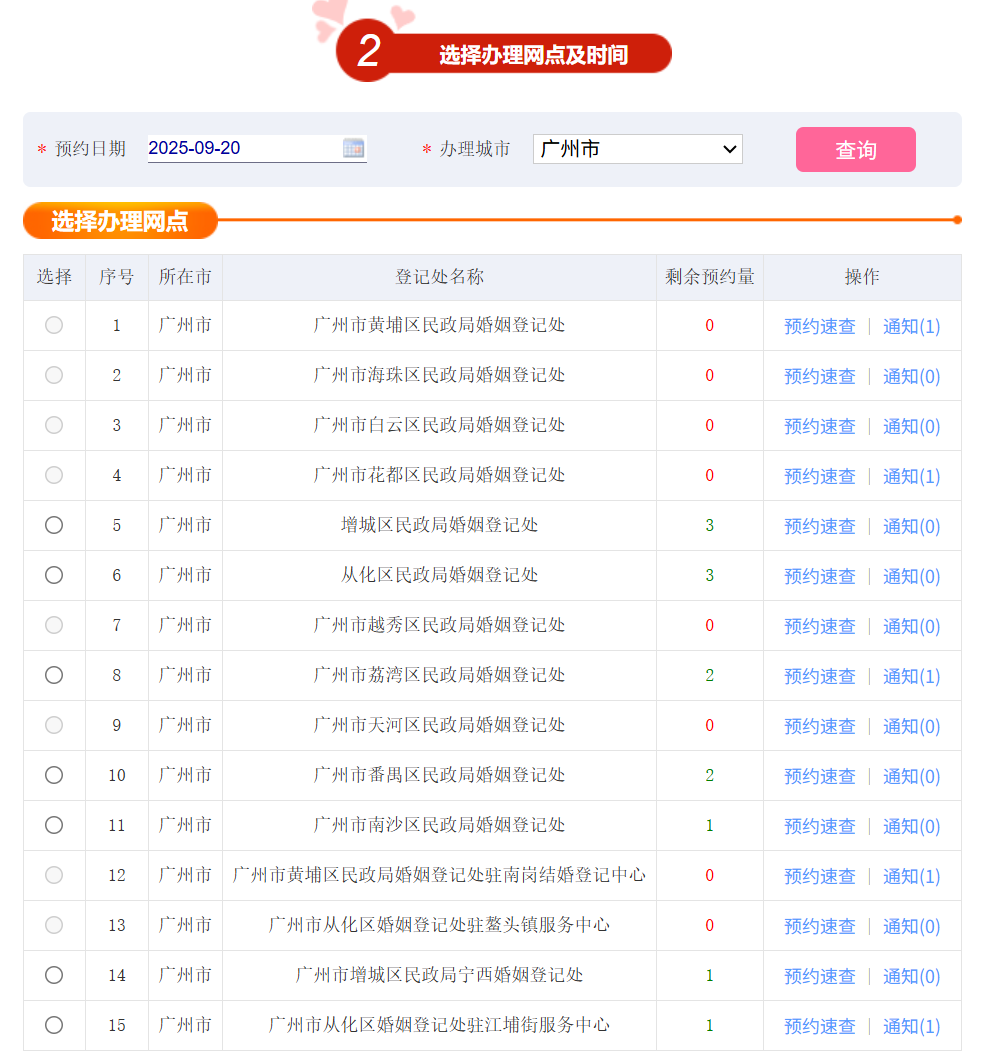The width and height of the screenshot is (984, 1059).
Task: Open the calendar picker icon
Action: [x=353, y=148]
